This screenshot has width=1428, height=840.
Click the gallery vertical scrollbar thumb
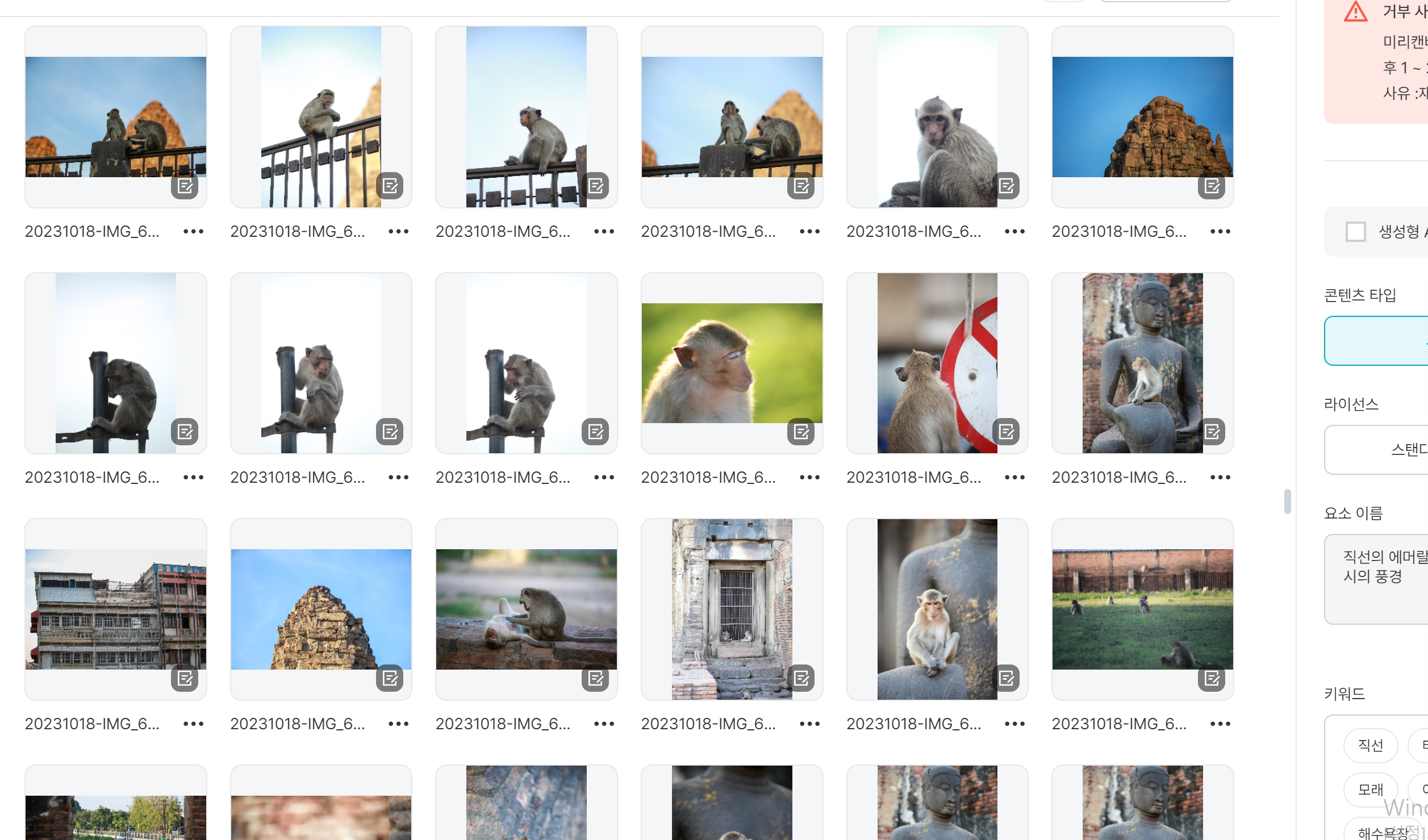(x=1288, y=502)
